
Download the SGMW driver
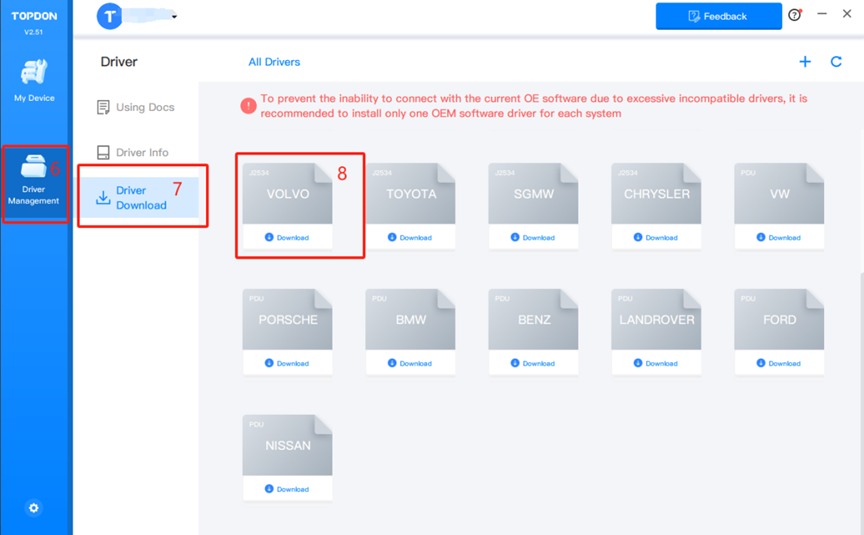[533, 237]
